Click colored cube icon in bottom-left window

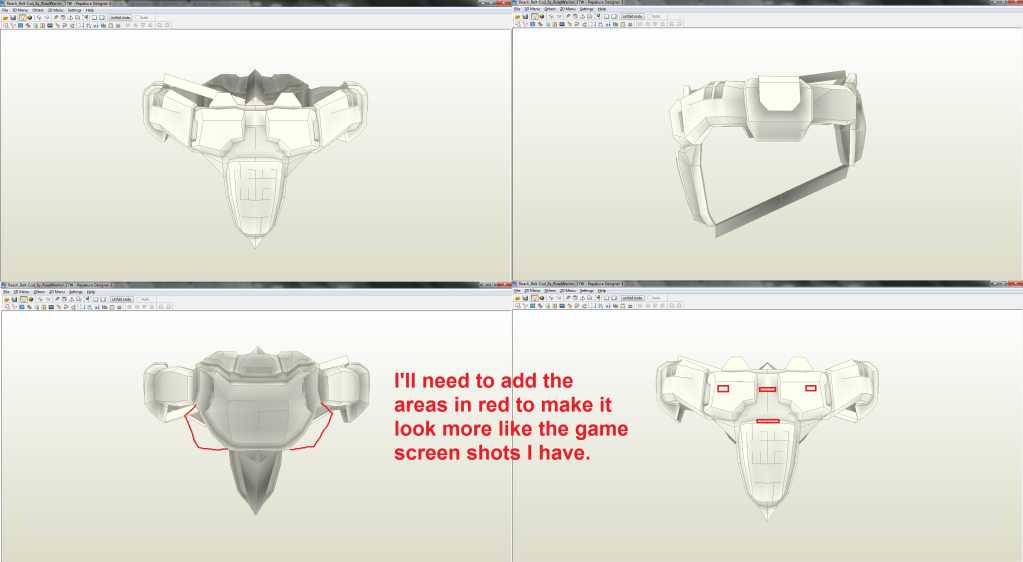[31, 299]
